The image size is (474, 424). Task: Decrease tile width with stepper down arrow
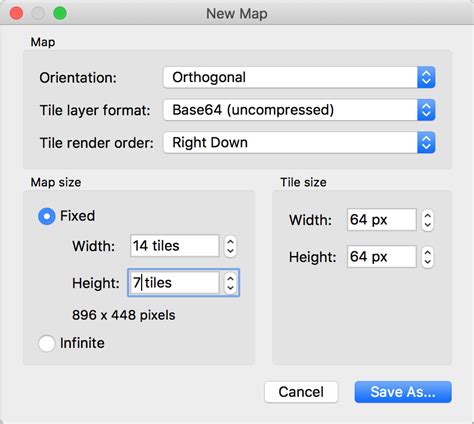point(427,226)
